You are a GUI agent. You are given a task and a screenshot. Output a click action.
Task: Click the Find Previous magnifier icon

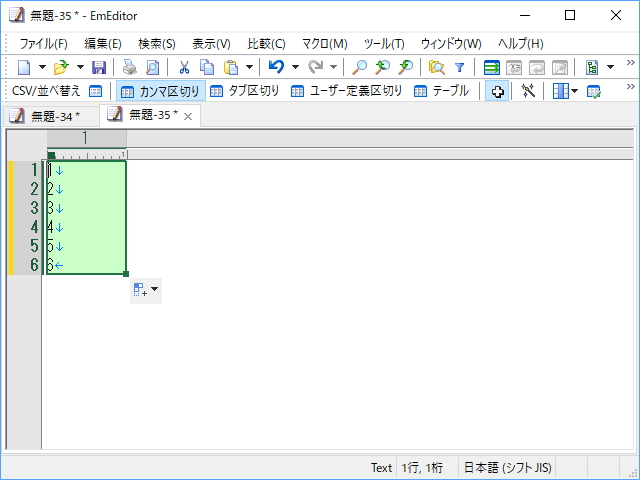point(382,67)
